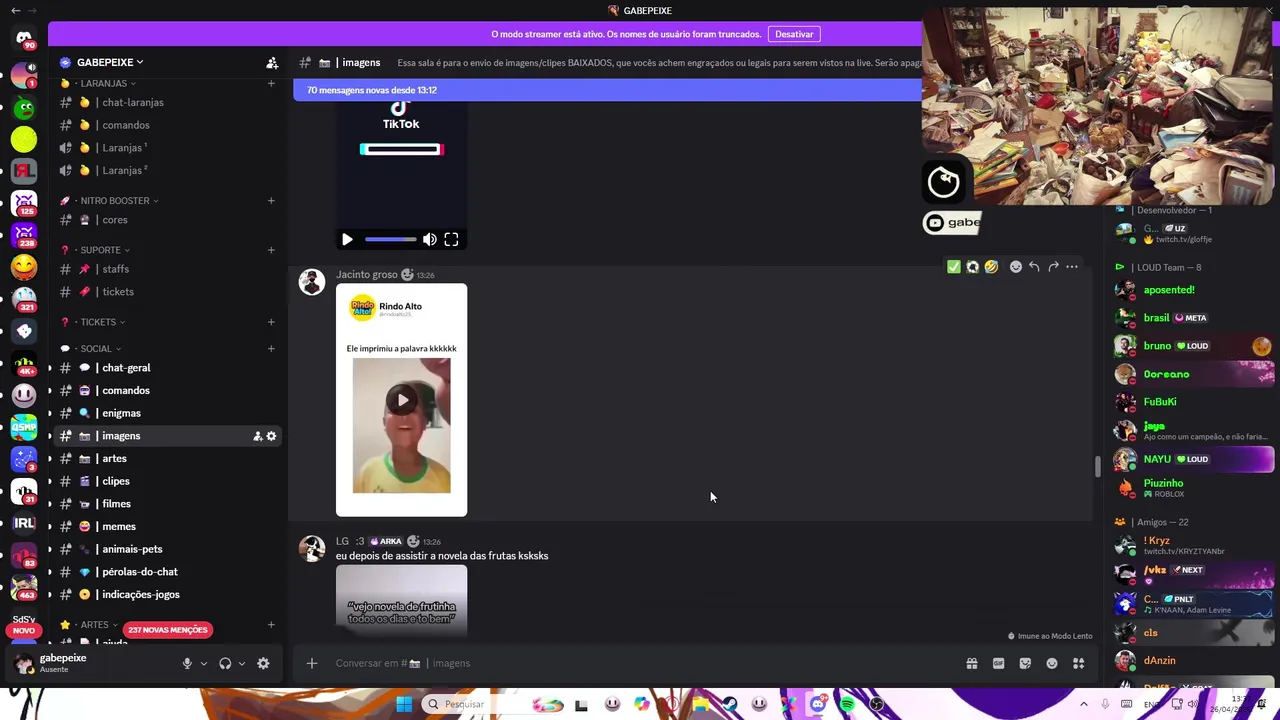Open headphones output options arrow
Screen dimensions: 1280x720
click(x=241, y=663)
